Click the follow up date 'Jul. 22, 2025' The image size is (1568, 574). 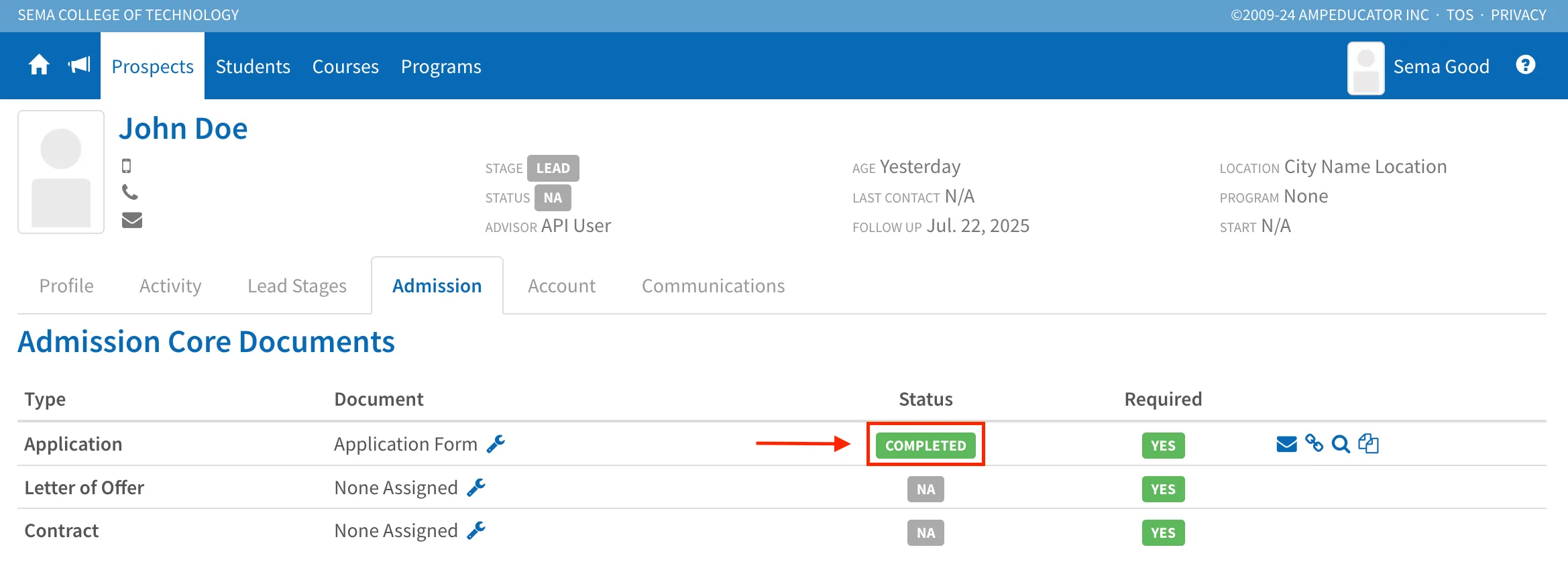point(978,226)
